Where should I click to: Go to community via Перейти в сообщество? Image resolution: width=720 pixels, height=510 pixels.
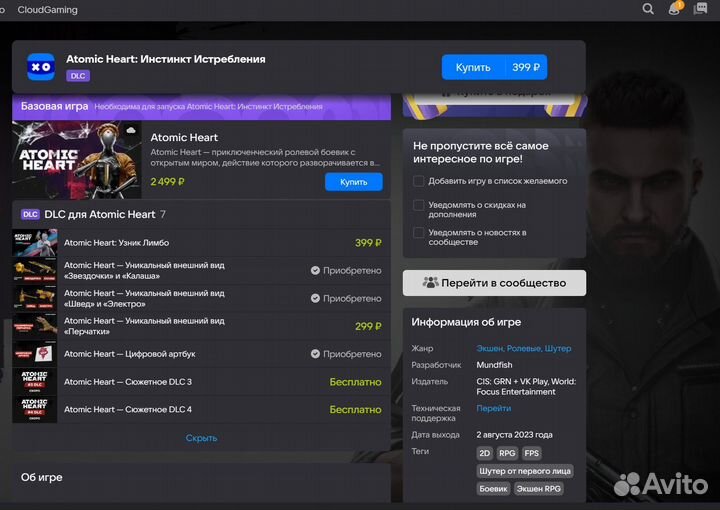495,283
